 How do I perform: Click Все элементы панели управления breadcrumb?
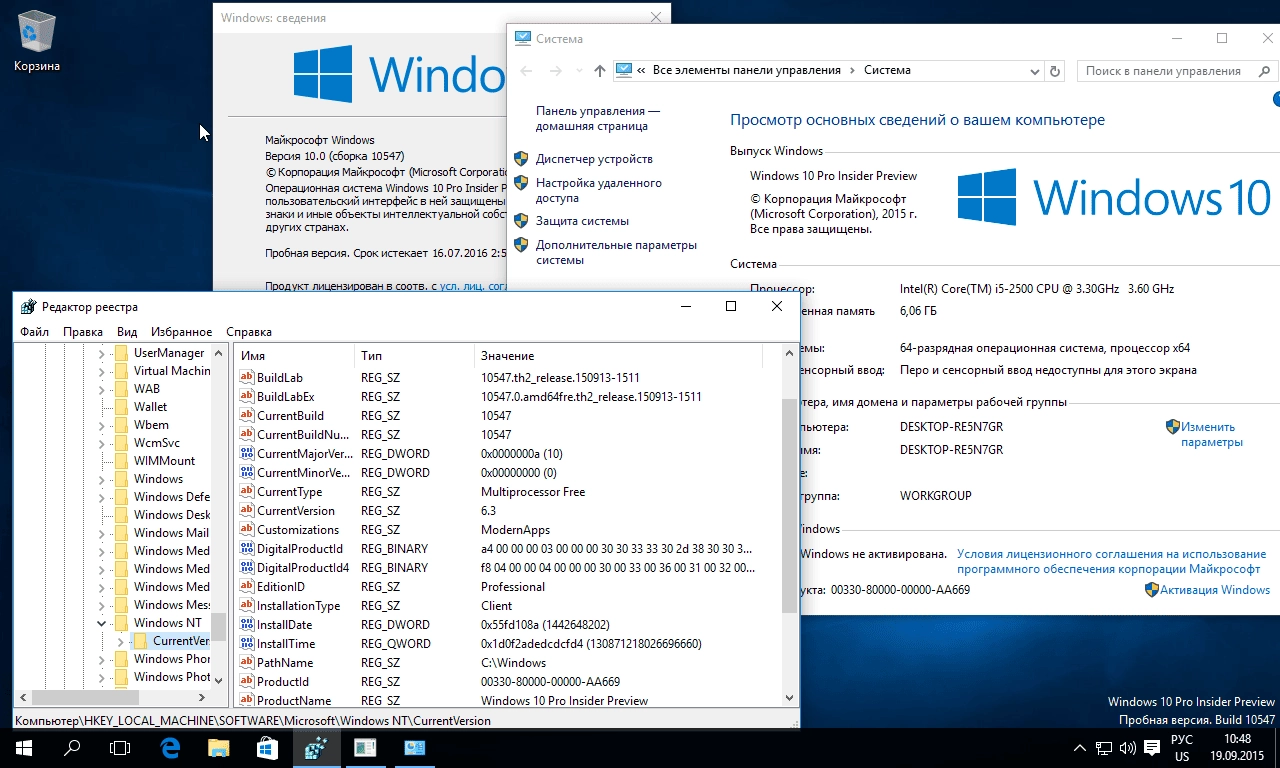(746, 71)
